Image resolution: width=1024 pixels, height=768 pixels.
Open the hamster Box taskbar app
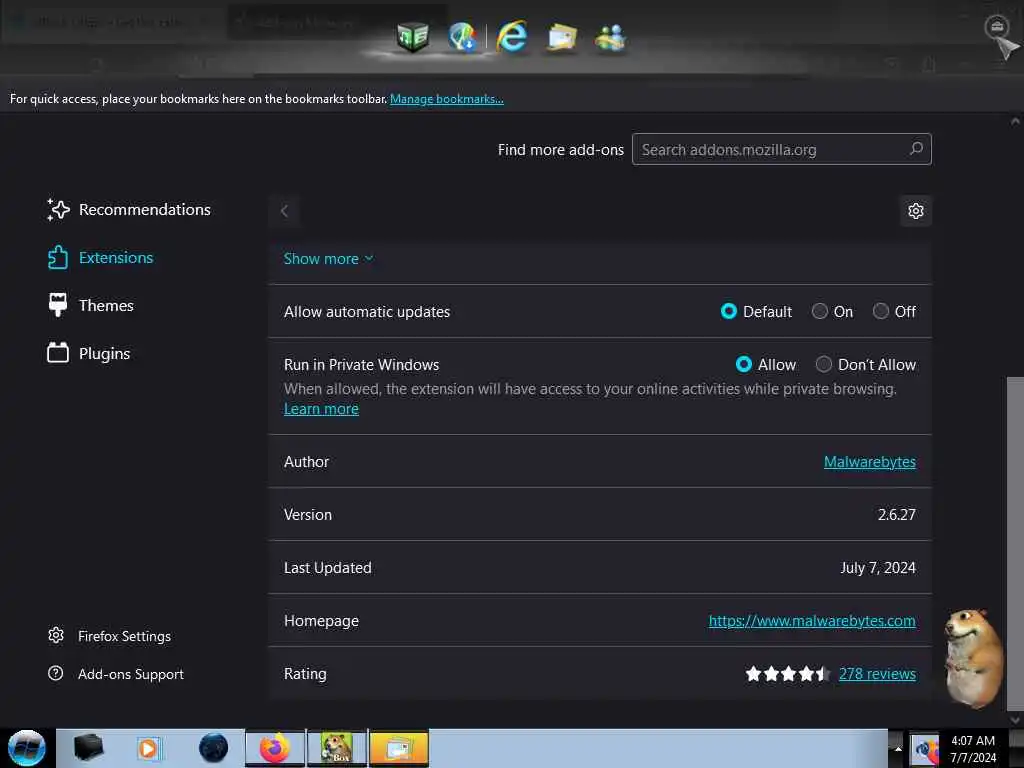(336, 748)
